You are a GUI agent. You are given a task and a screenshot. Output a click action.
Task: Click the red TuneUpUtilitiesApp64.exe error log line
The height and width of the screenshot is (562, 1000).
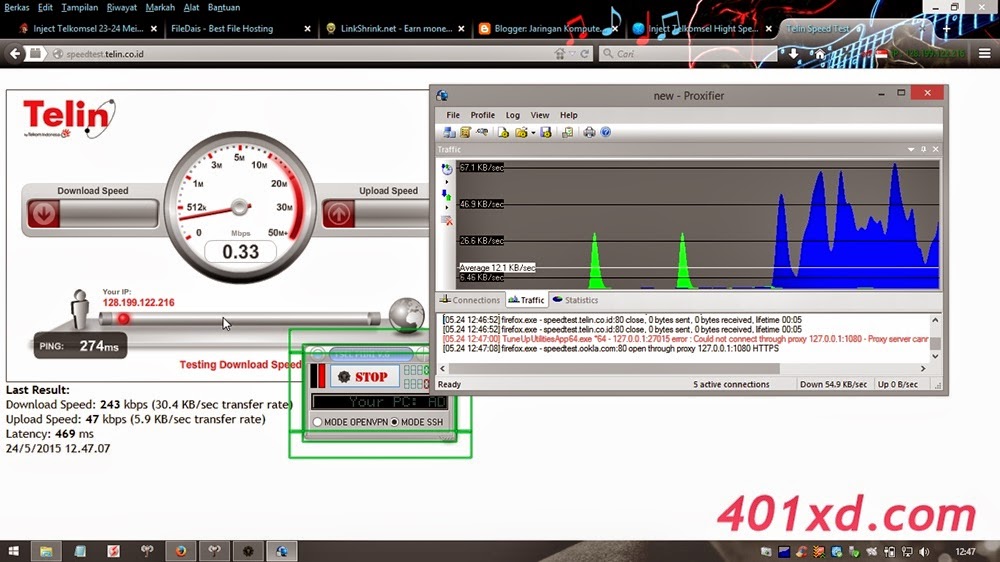(x=686, y=339)
